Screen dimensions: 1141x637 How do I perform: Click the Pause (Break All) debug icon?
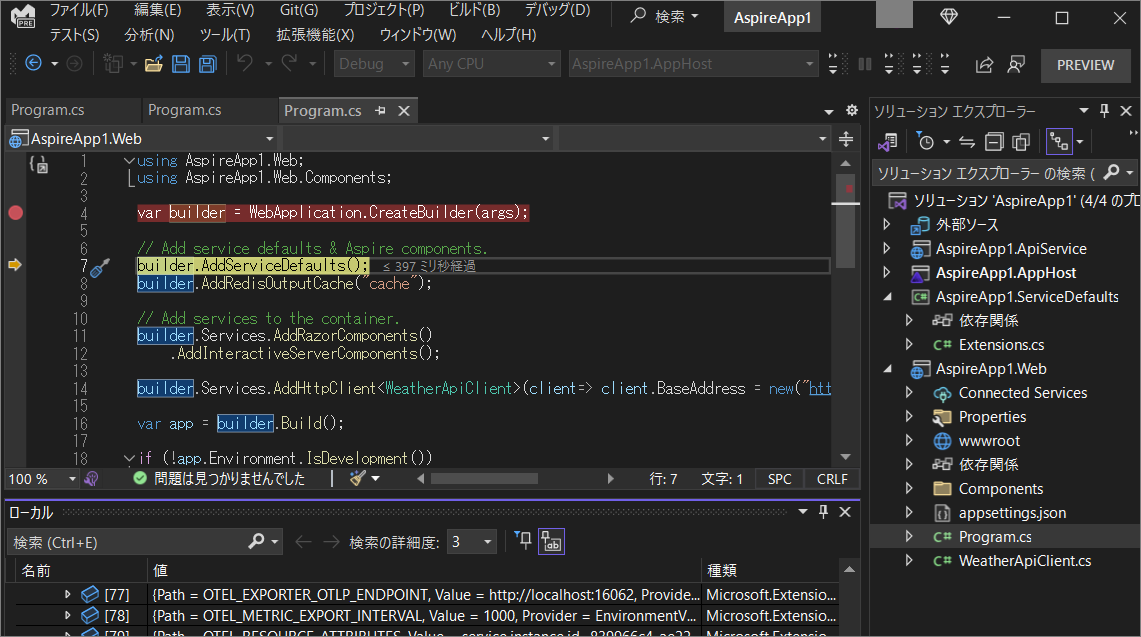point(863,64)
